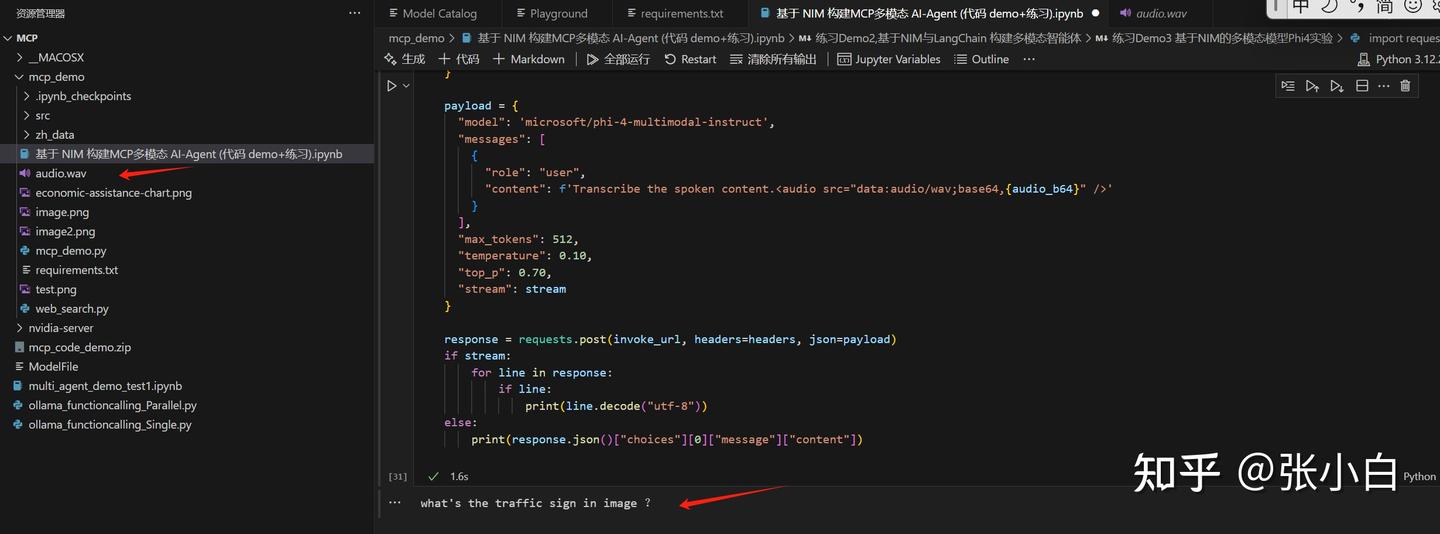This screenshot has width=1440, height=534.
Task: Click IME emoji smiley icon
Action: 1413,7
